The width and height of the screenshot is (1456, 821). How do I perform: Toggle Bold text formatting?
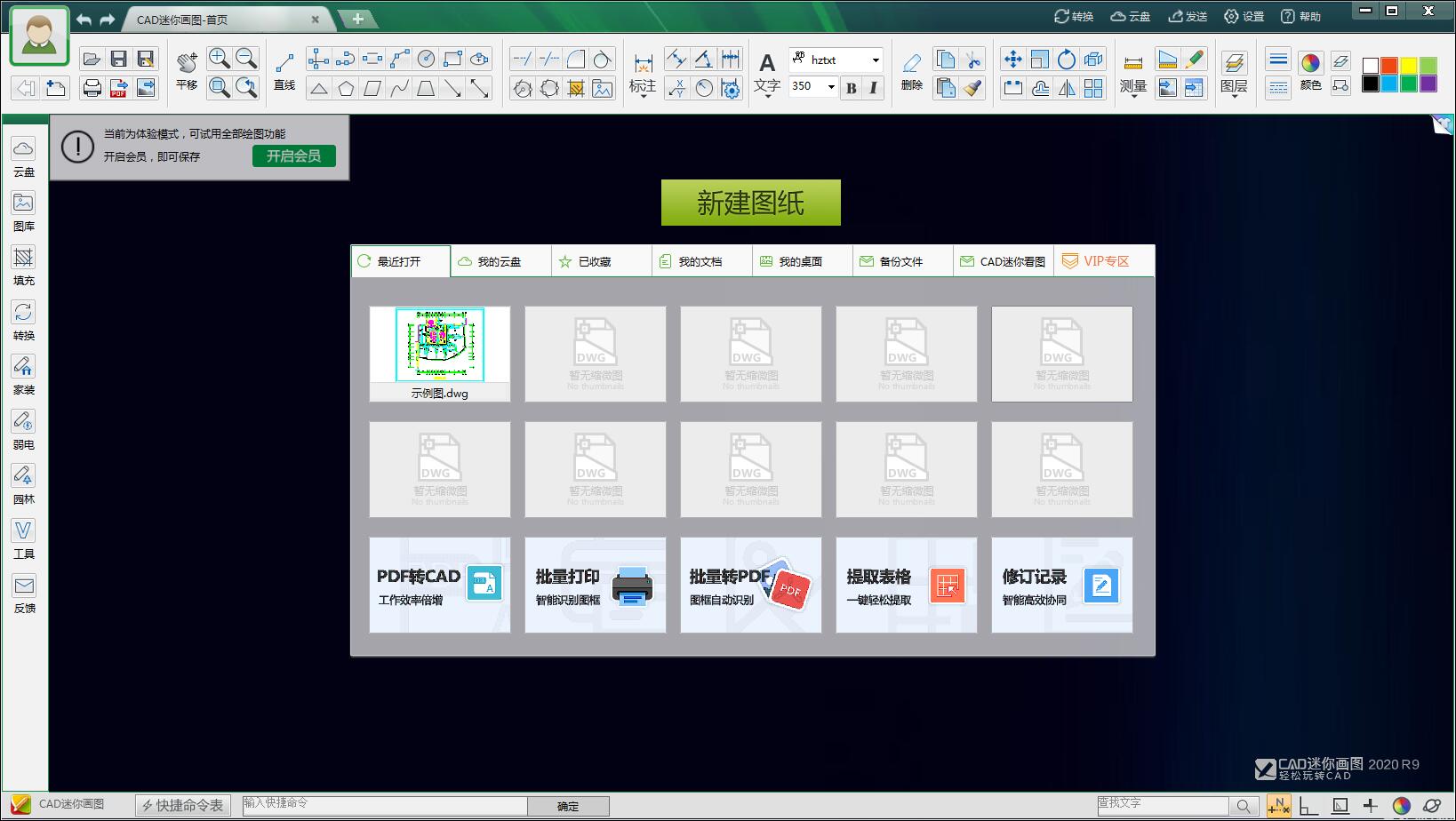point(852,87)
